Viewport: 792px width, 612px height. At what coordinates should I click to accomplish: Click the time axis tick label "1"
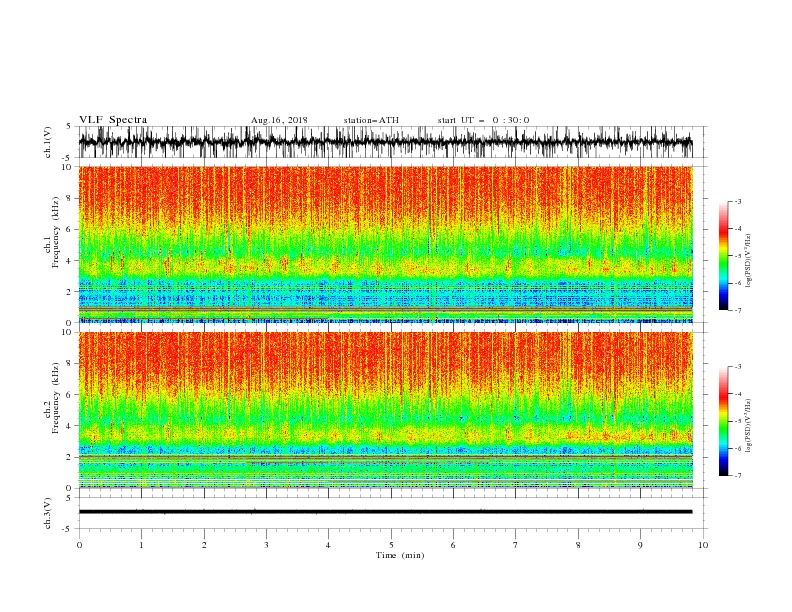click(x=141, y=545)
